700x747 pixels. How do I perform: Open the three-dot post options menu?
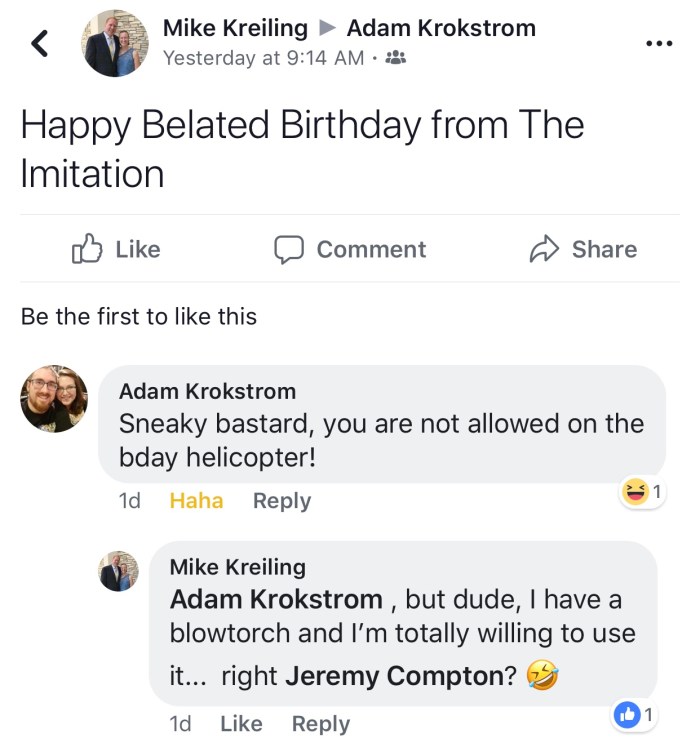659,44
